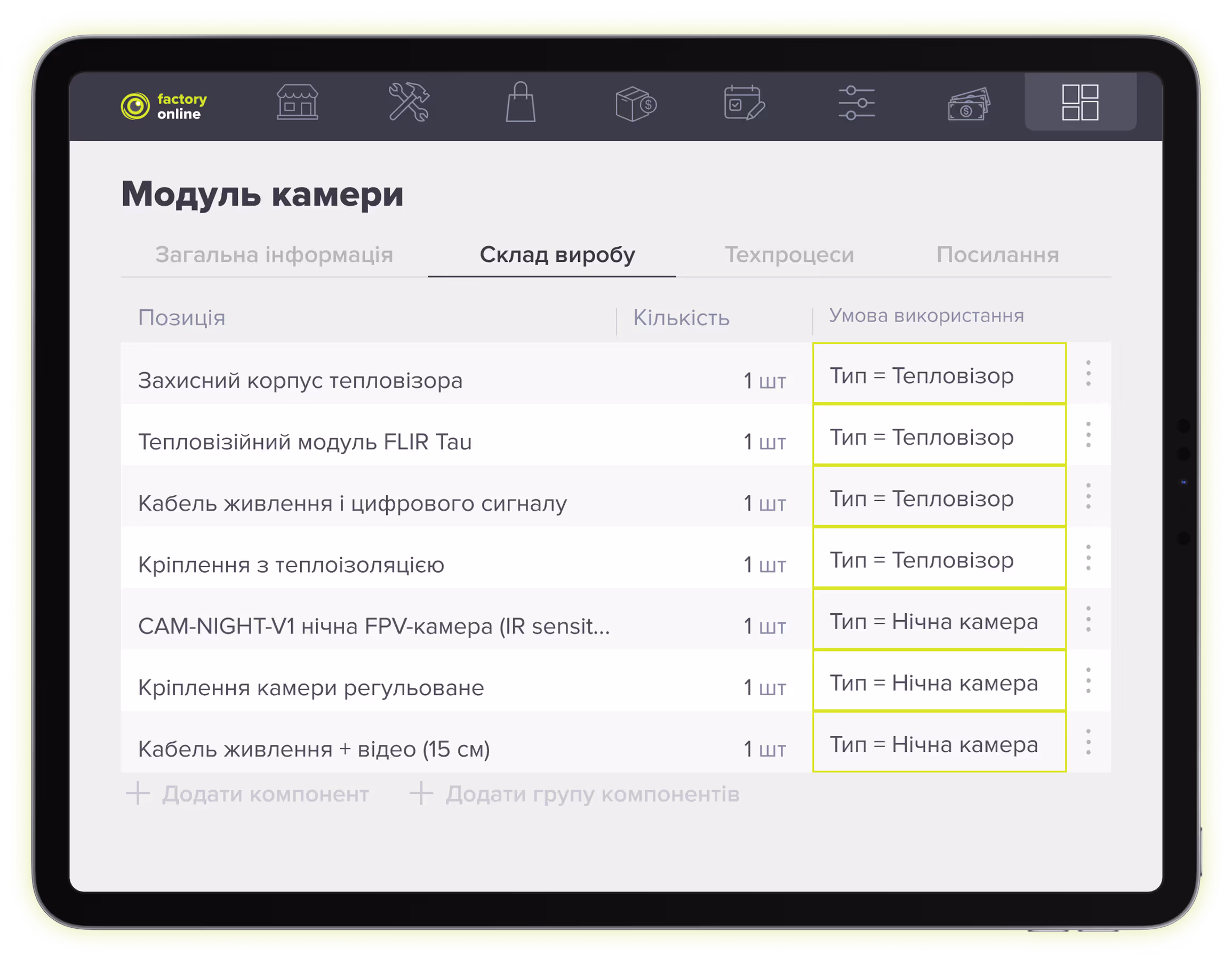Open the Посилання tab
Viewport: 1232px width, 964px height.
[997, 255]
